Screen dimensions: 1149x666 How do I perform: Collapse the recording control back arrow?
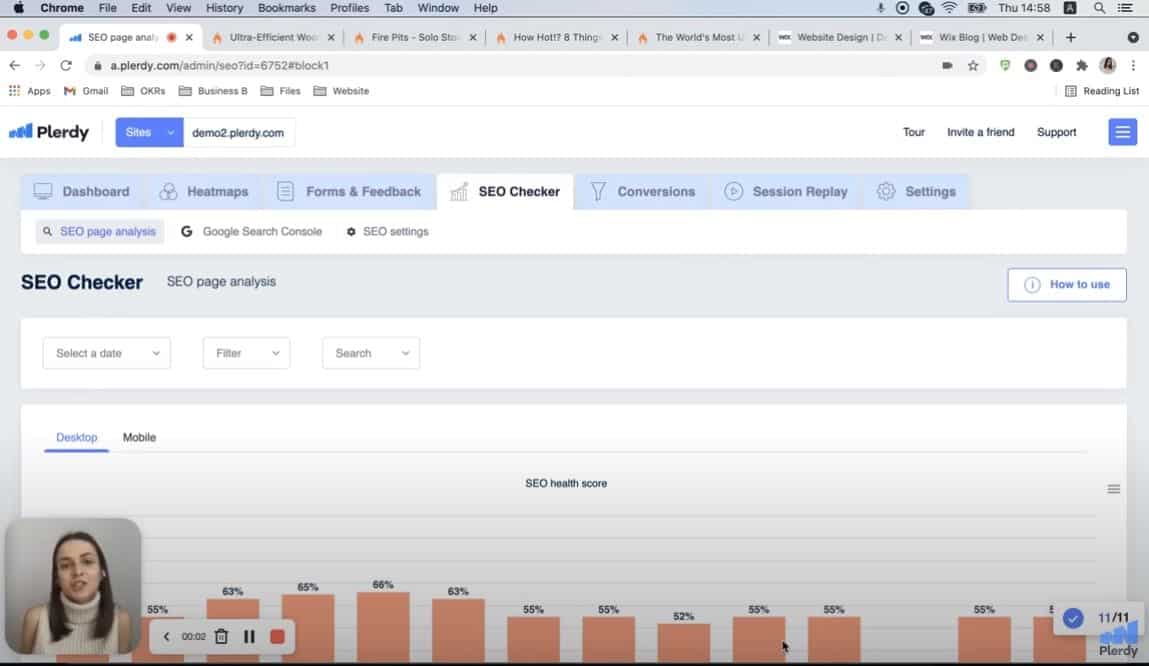166,636
